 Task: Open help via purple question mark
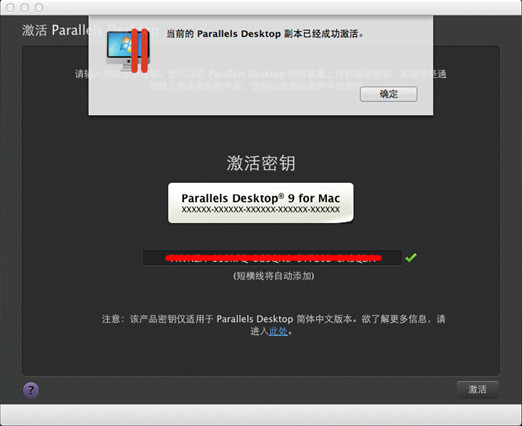31,390
